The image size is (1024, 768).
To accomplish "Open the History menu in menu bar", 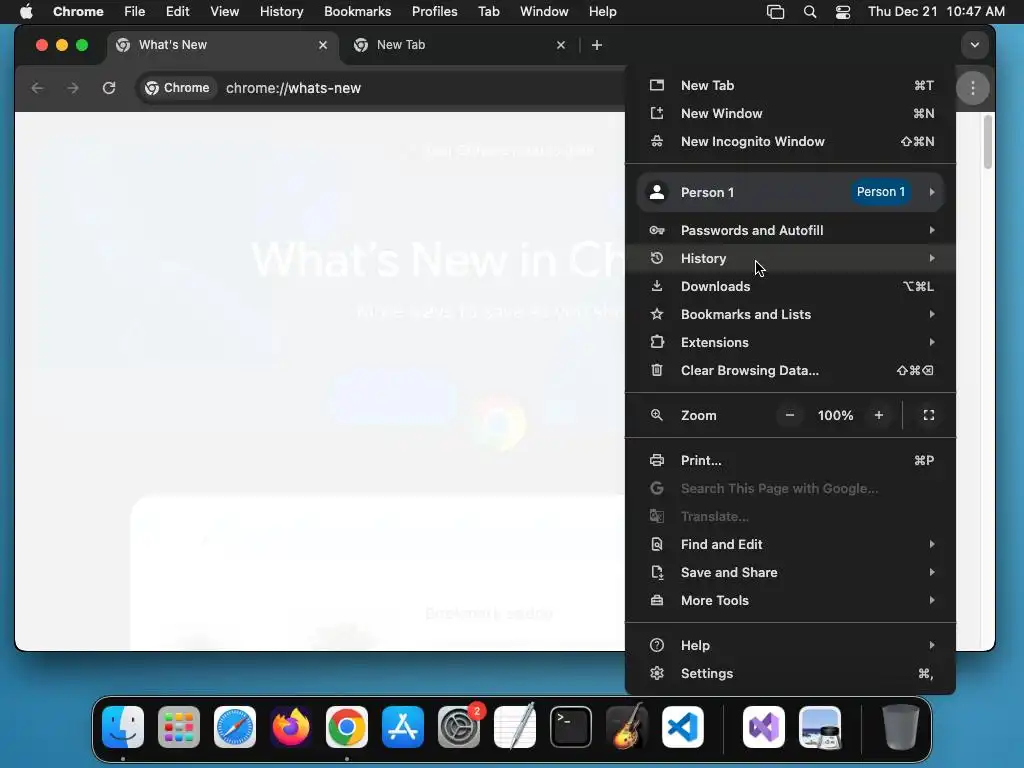I will (x=281, y=12).
